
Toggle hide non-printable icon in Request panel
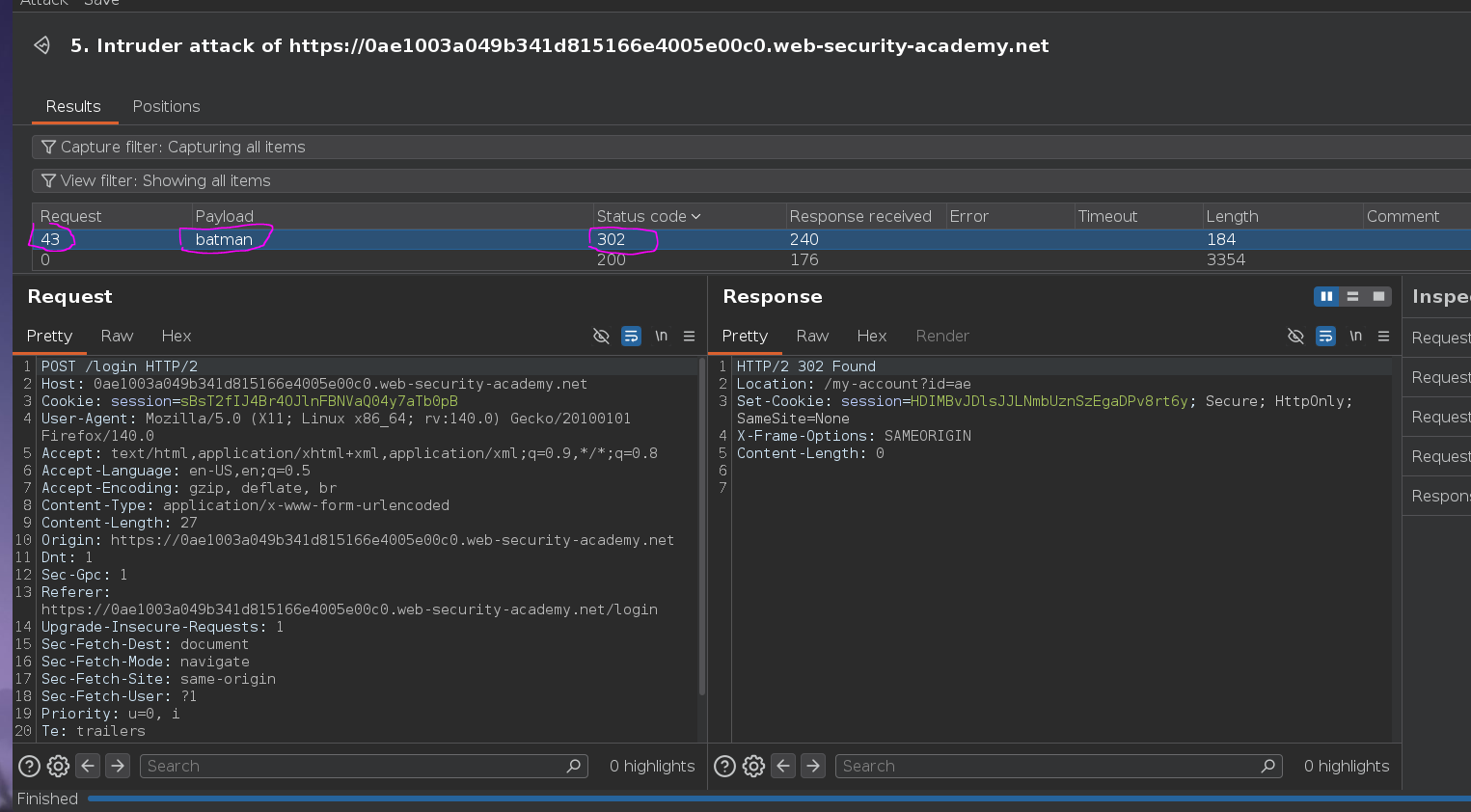click(601, 336)
